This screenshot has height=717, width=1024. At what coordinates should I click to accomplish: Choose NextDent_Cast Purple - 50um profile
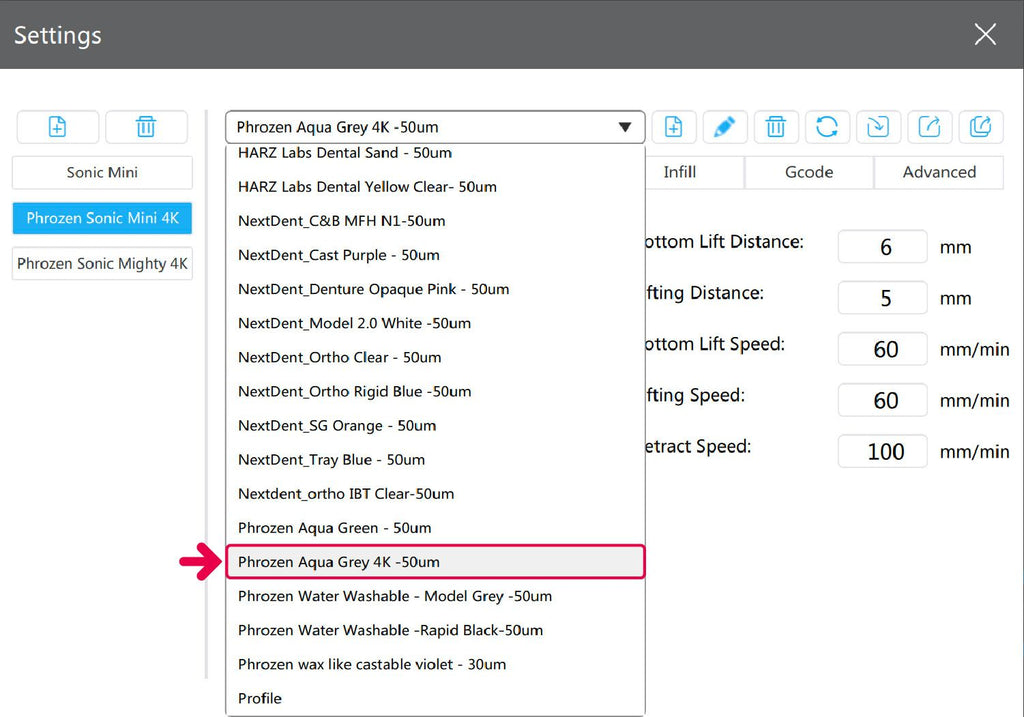[x=435, y=255]
